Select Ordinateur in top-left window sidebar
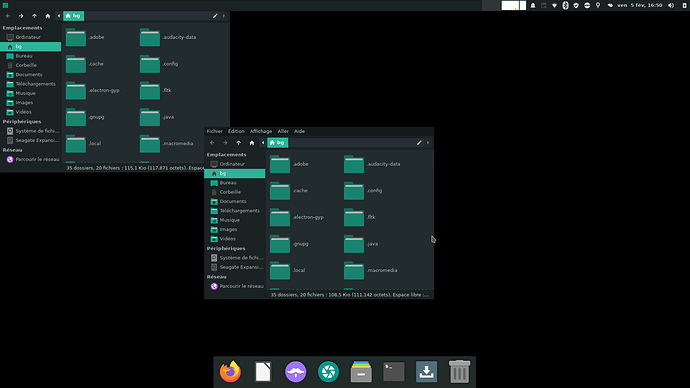690x388 pixels. [x=31, y=37]
